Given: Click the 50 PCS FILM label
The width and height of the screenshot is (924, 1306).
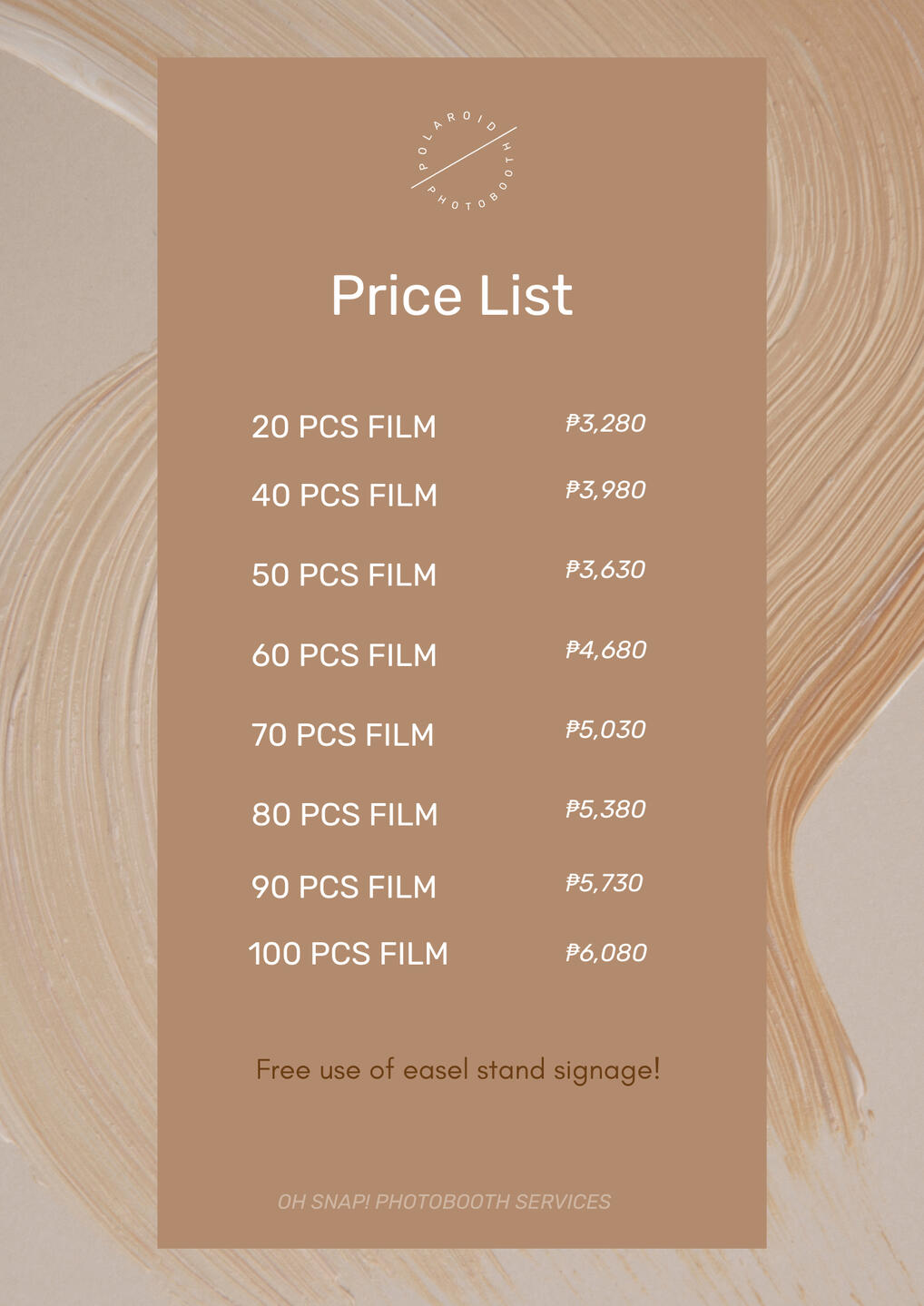Looking at the screenshot, I should (344, 574).
